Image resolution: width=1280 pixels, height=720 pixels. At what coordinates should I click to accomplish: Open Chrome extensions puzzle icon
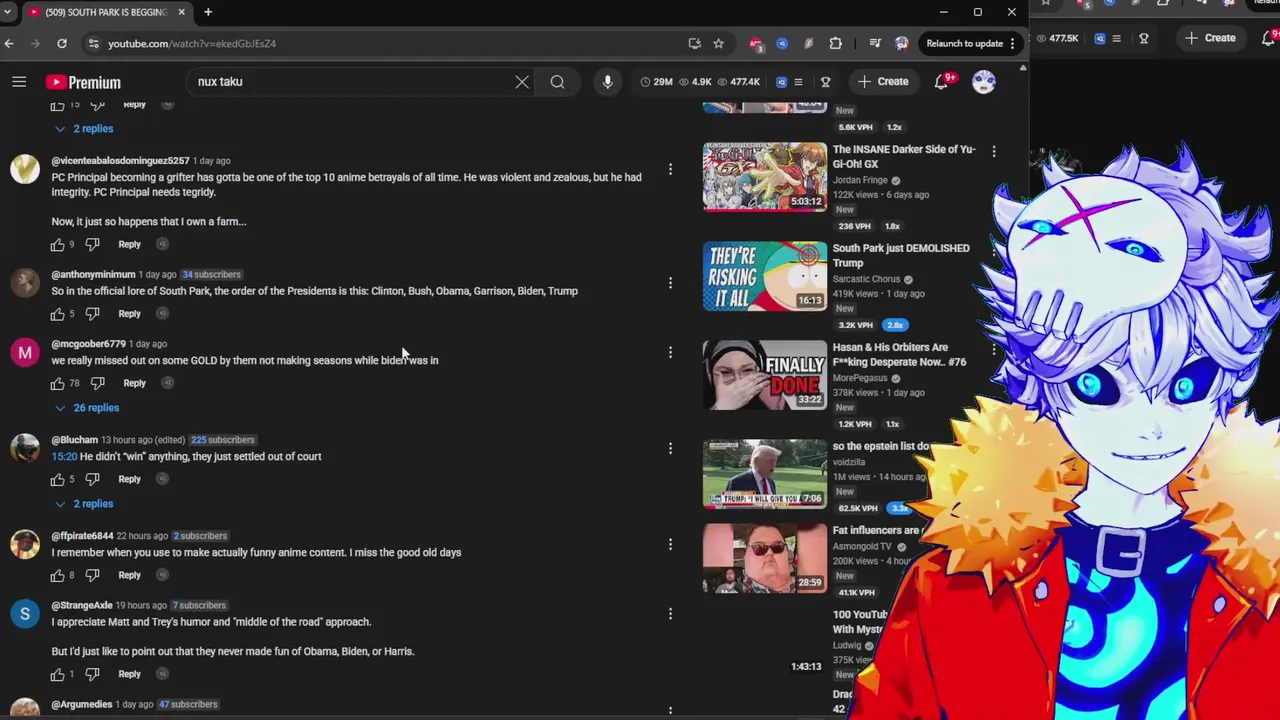(836, 43)
